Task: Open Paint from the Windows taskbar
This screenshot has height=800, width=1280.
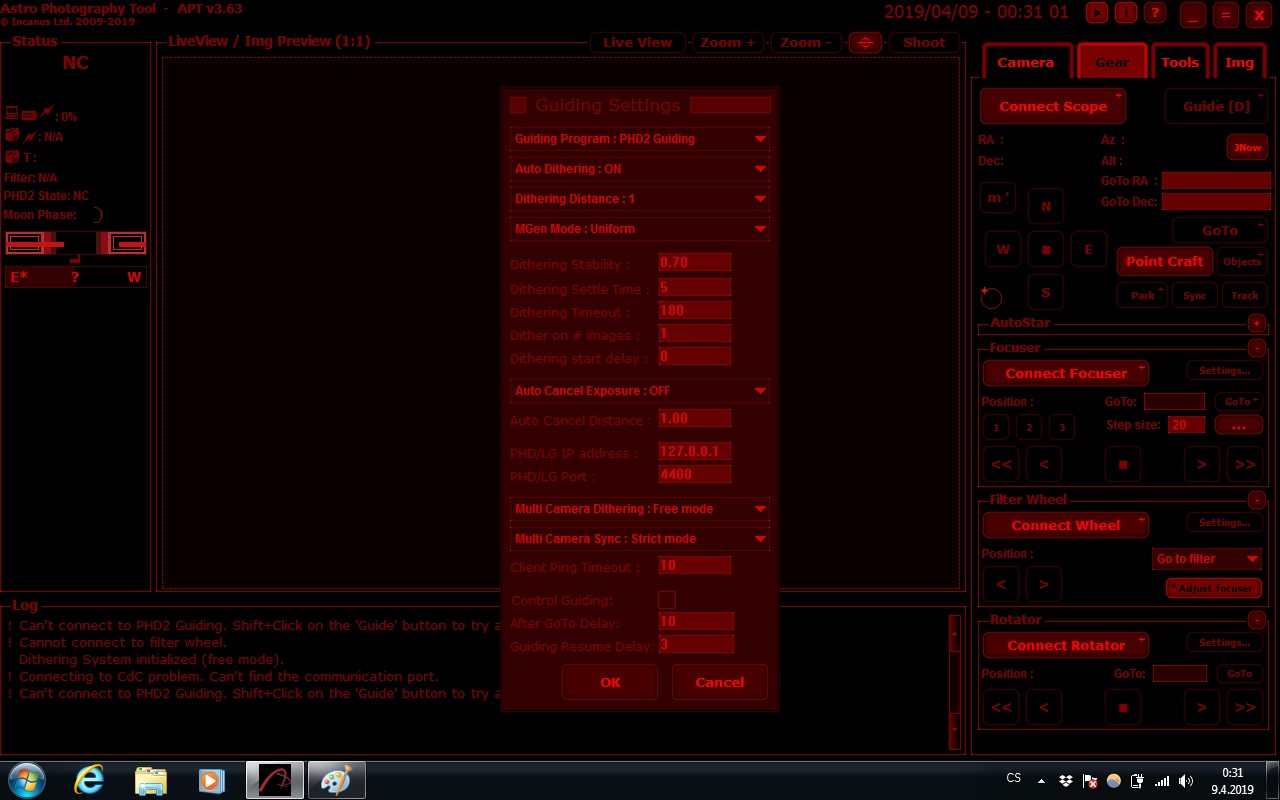Action: pos(336,779)
